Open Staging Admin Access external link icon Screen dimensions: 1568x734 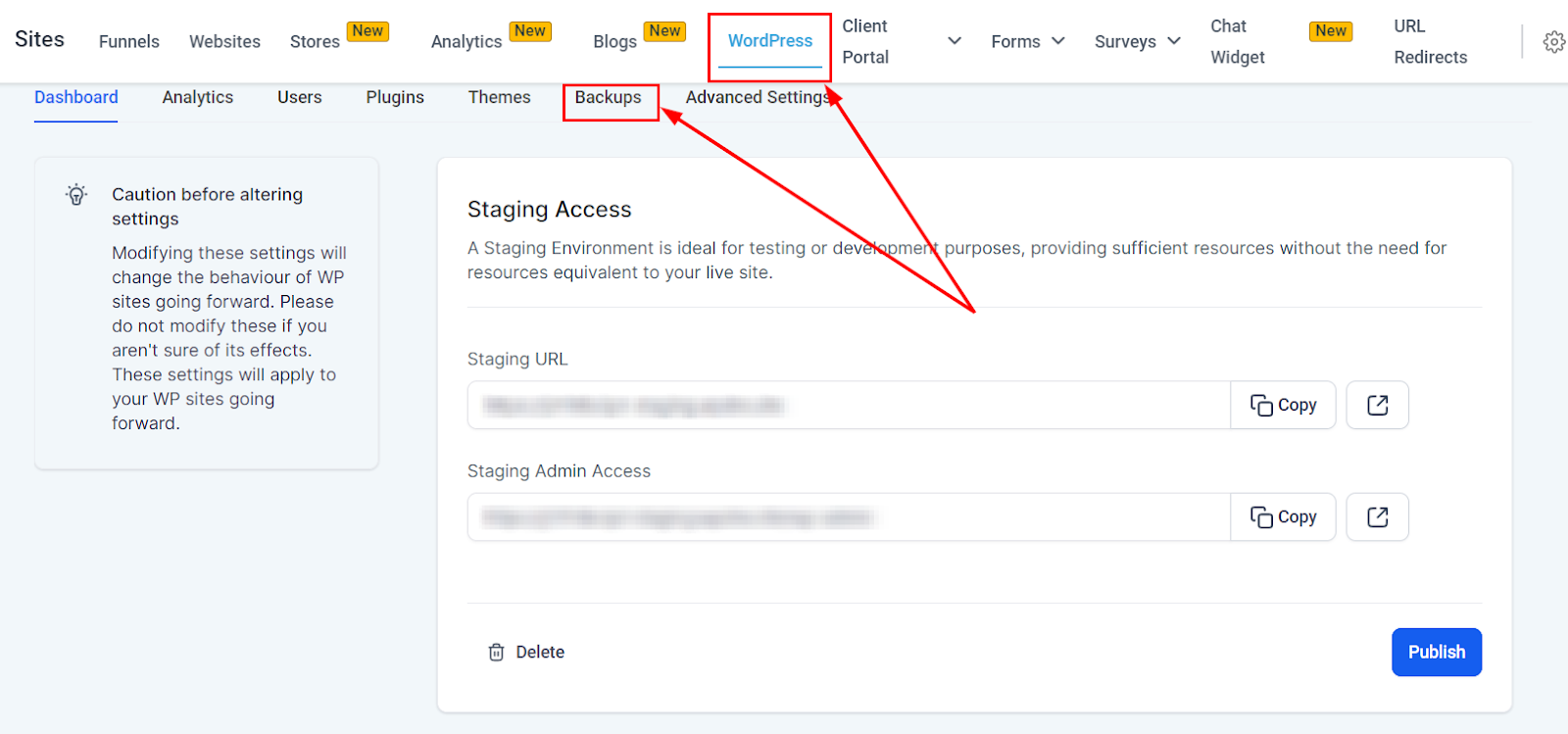(1377, 516)
